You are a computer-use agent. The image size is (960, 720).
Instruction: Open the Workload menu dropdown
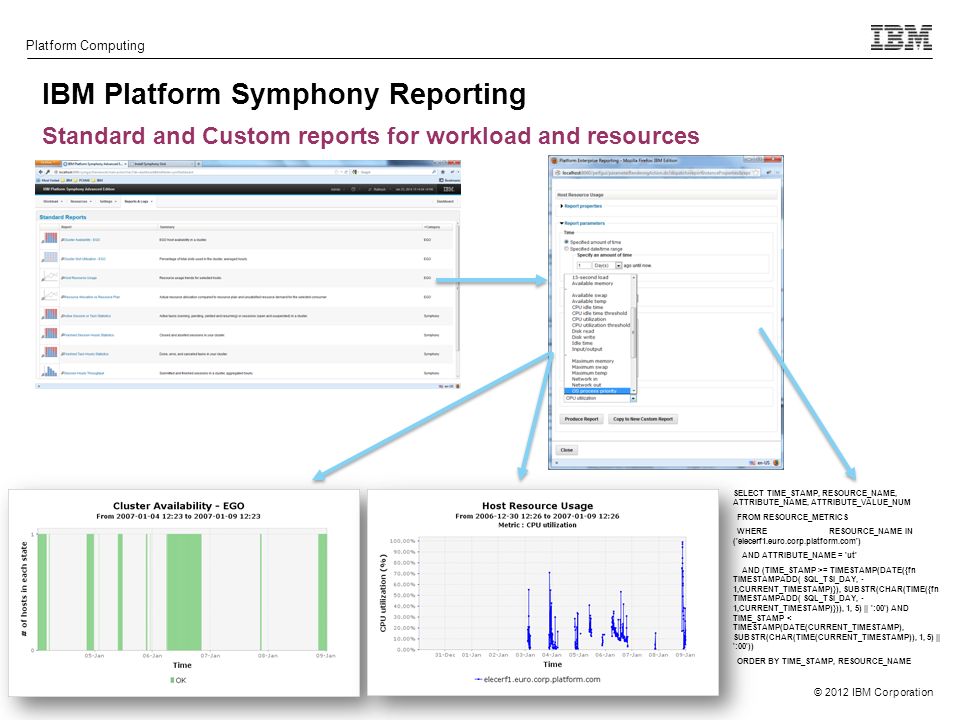[52, 201]
